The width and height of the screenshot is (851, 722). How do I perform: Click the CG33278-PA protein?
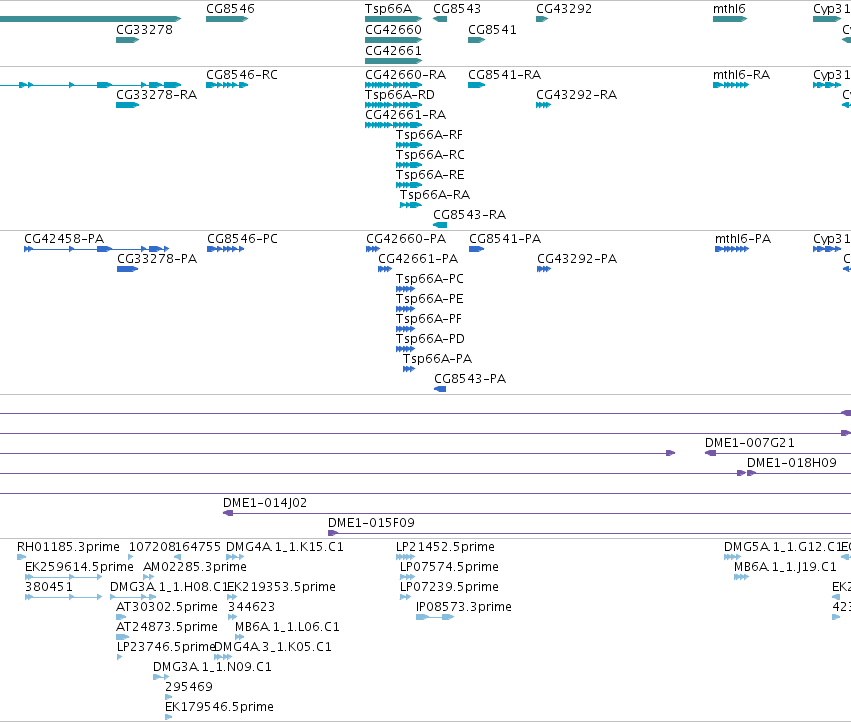pyautogui.click(x=128, y=269)
